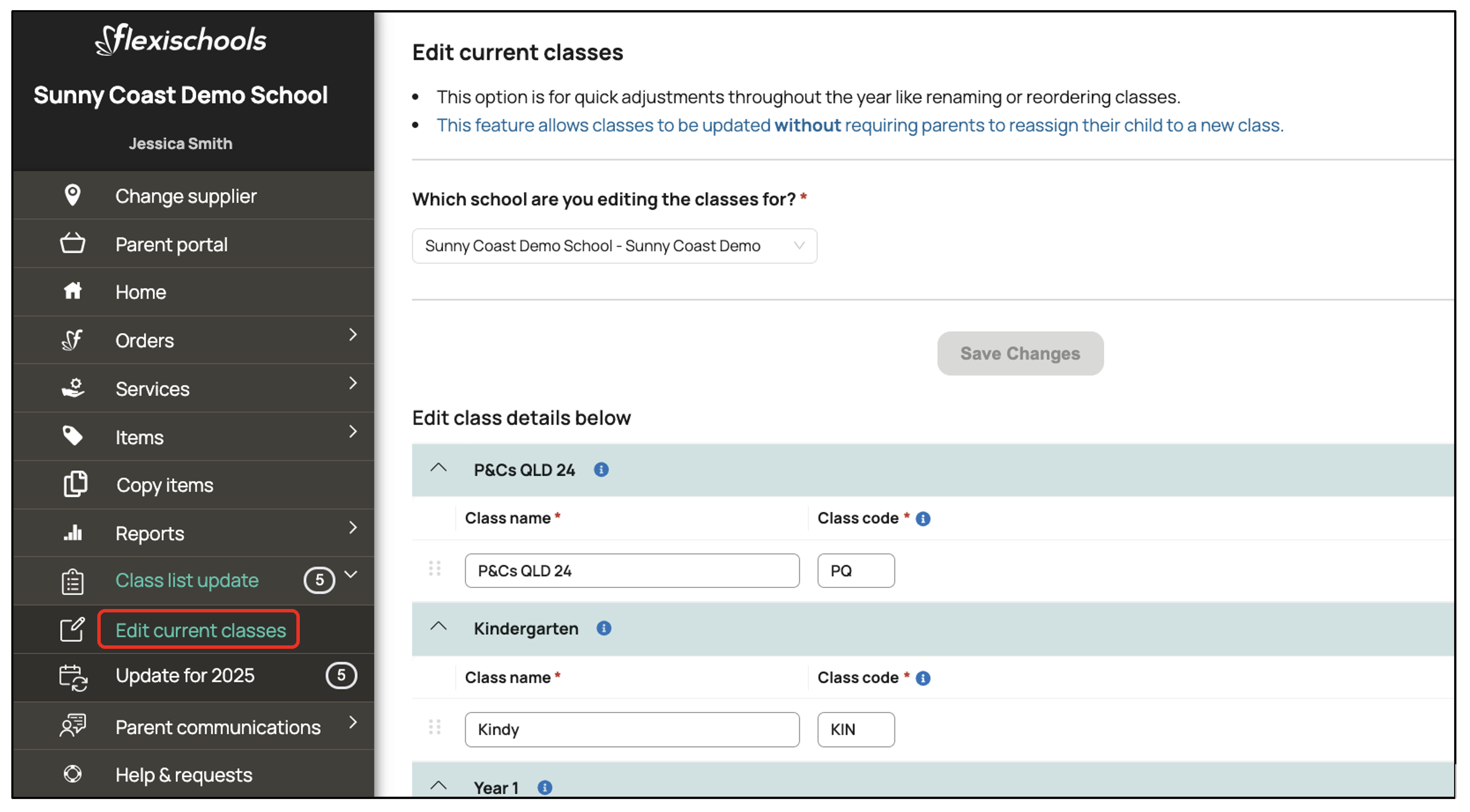The width and height of the screenshot is (1470, 812).
Task: Click the drag handle beside P&Cs QLD 24 row
Action: tap(434, 569)
